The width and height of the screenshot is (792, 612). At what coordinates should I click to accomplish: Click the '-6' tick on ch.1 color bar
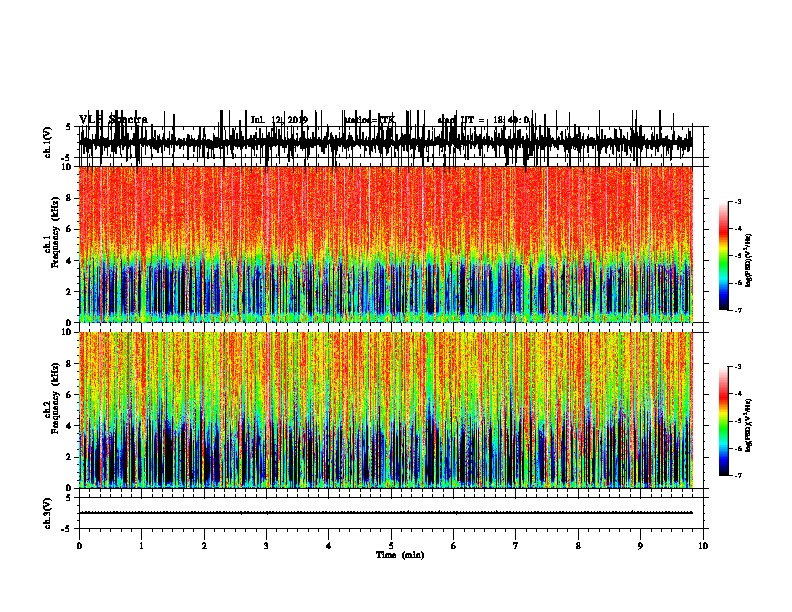737,283
